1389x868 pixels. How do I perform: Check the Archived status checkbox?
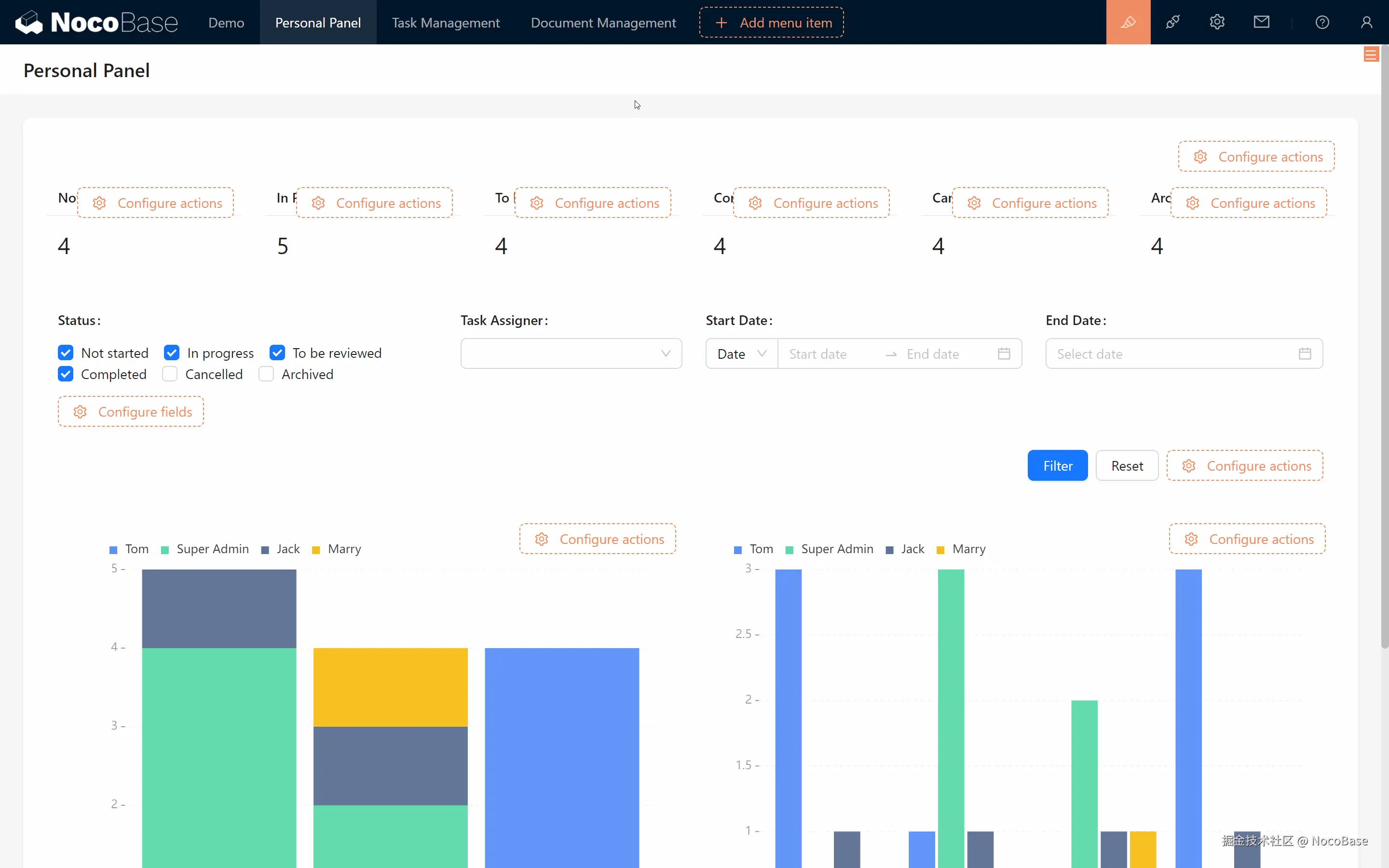pyautogui.click(x=266, y=374)
